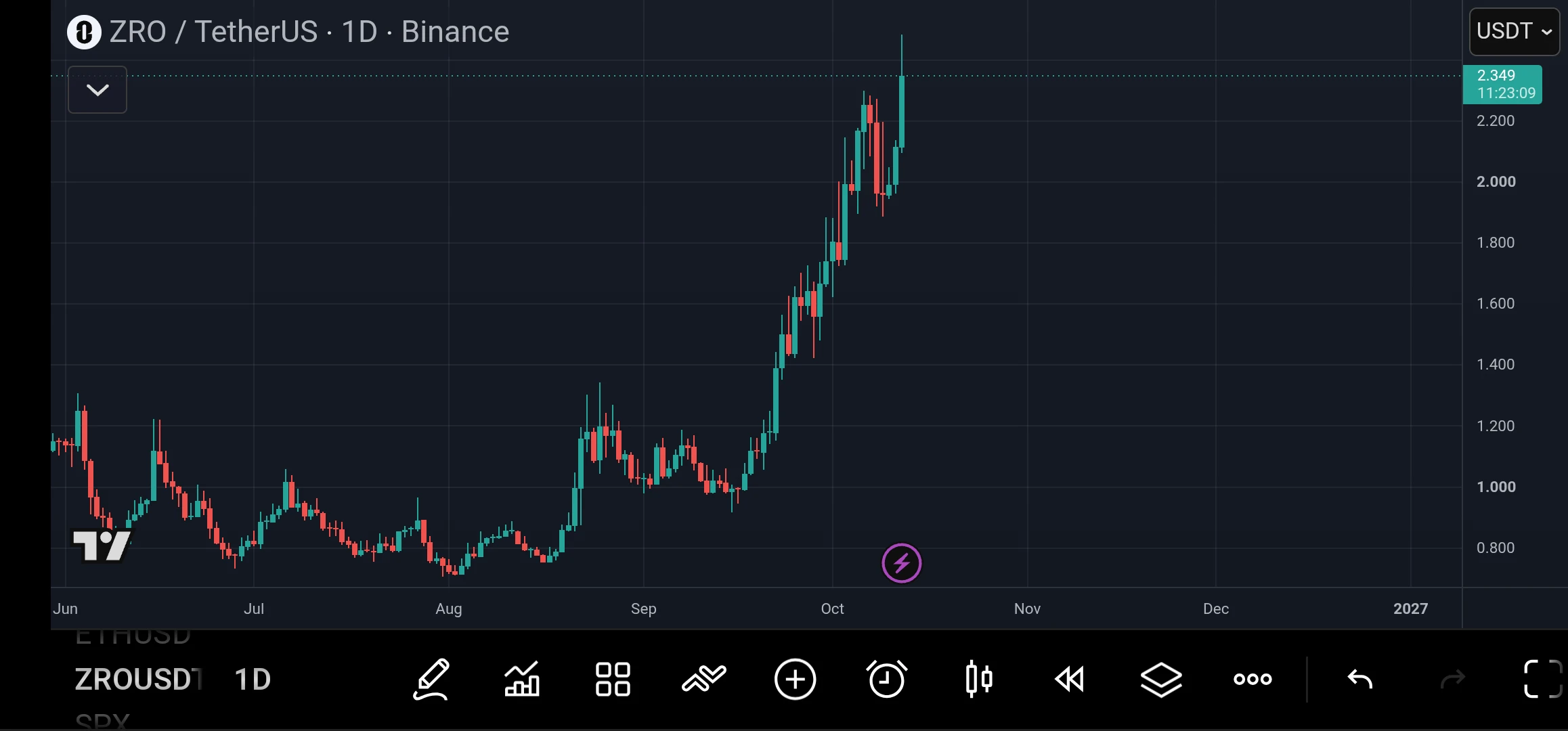Image resolution: width=1568 pixels, height=731 pixels.
Task: Click the 2027 date axis label
Action: [x=1410, y=608]
